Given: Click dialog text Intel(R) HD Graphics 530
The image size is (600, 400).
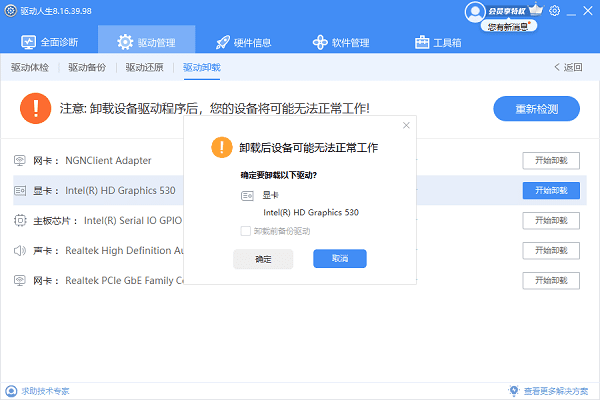Looking at the screenshot, I should (311, 212).
